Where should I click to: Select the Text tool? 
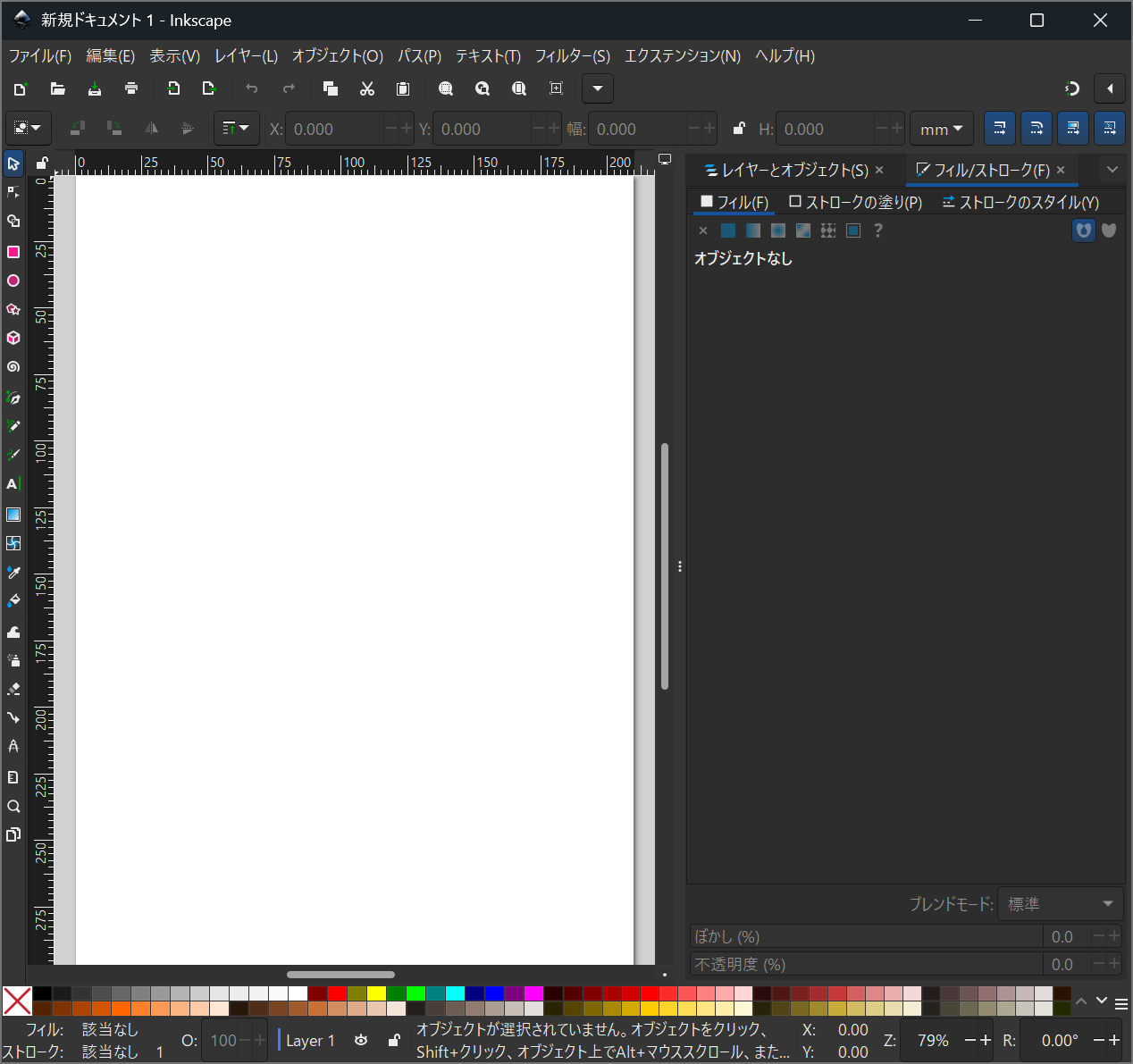13,484
